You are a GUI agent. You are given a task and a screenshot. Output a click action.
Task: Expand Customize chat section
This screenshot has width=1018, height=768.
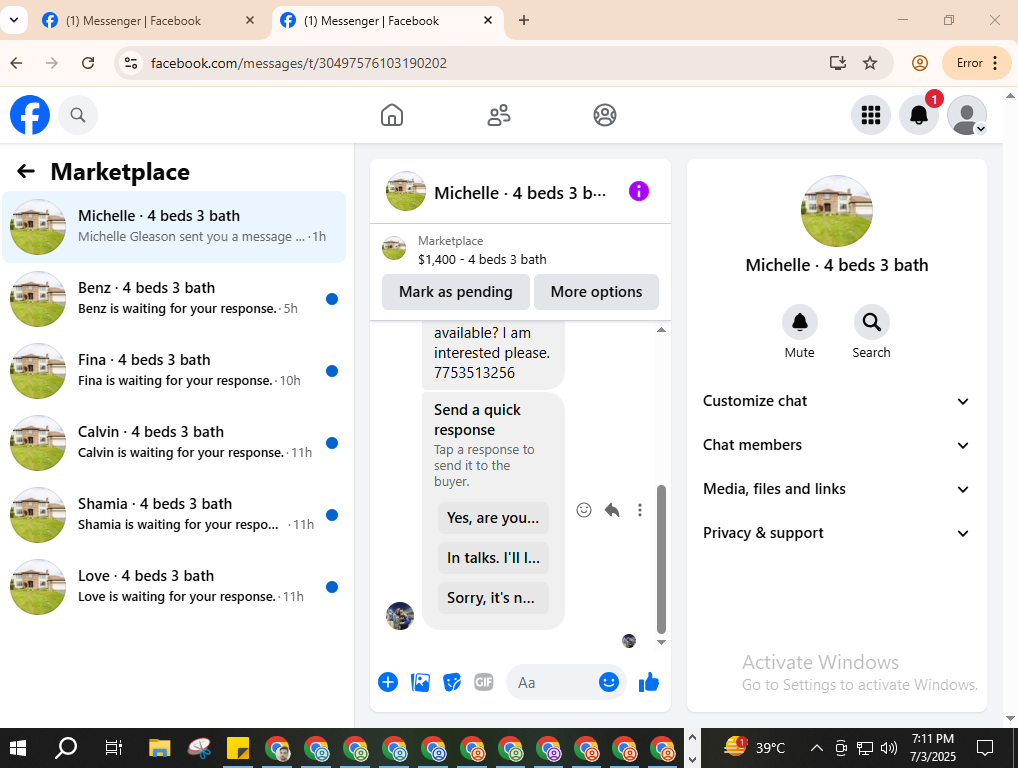(x=836, y=401)
